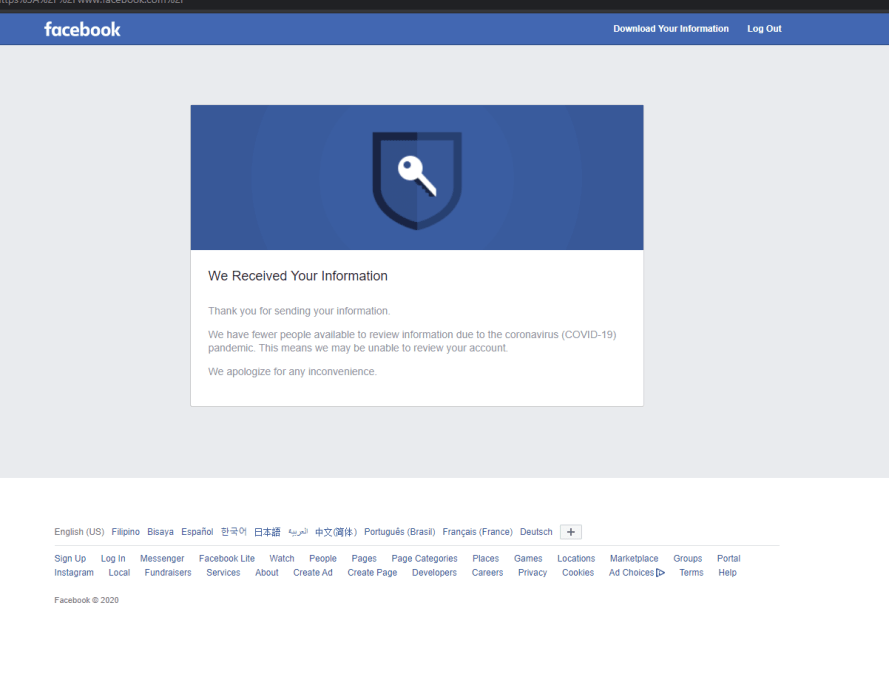
Task: Switch language to Japanese 日本語
Action: [267, 532]
